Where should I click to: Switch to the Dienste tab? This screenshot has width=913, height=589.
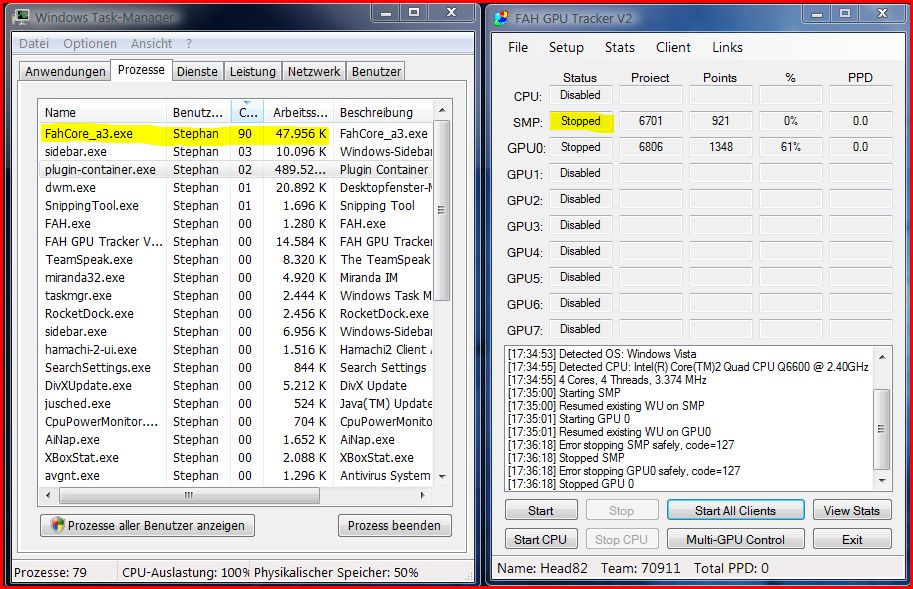197,72
